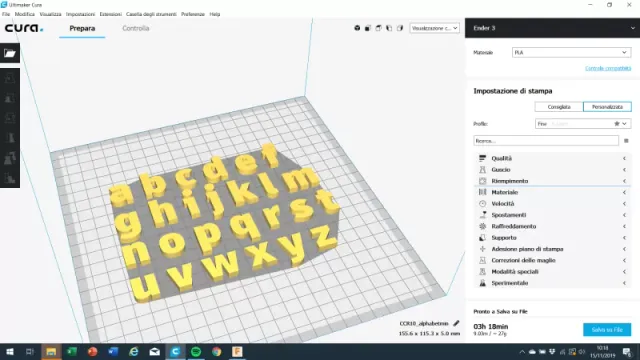
Task: Expand the Sperimentale settings category
Action: pyautogui.click(x=552, y=283)
